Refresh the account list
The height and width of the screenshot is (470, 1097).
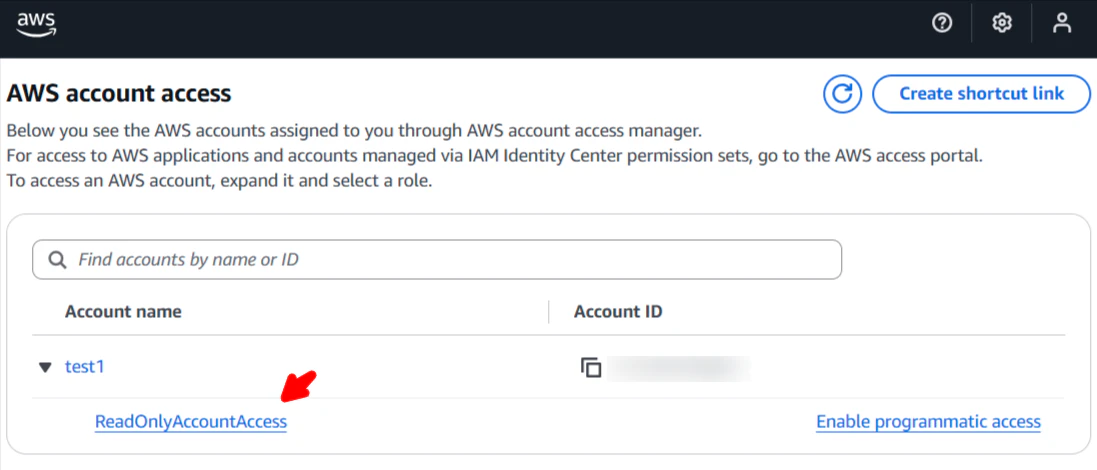point(842,94)
